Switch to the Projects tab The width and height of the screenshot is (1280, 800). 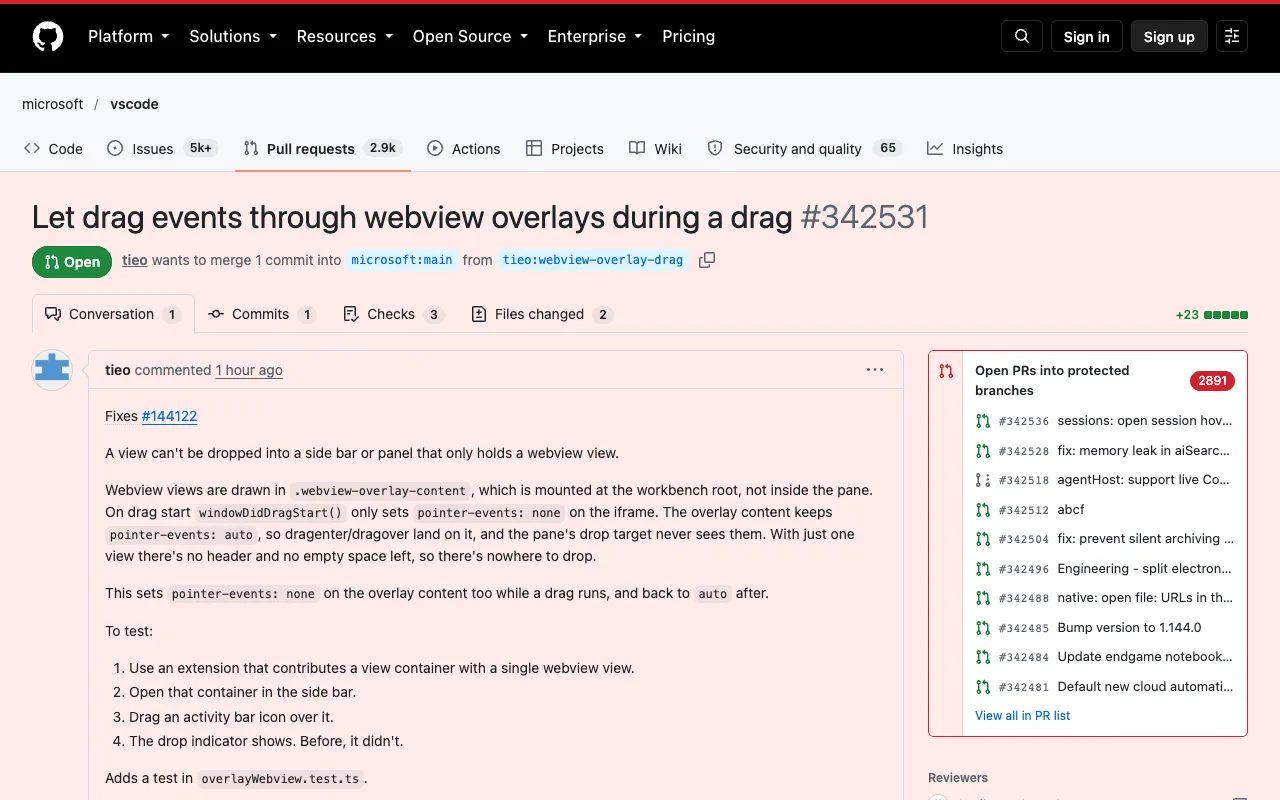click(x=565, y=149)
